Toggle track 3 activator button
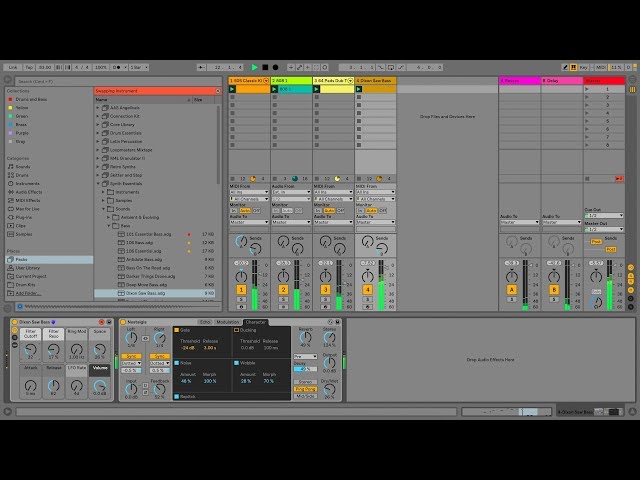The width and height of the screenshot is (640, 480). pyautogui.click(x=325, y=290)
